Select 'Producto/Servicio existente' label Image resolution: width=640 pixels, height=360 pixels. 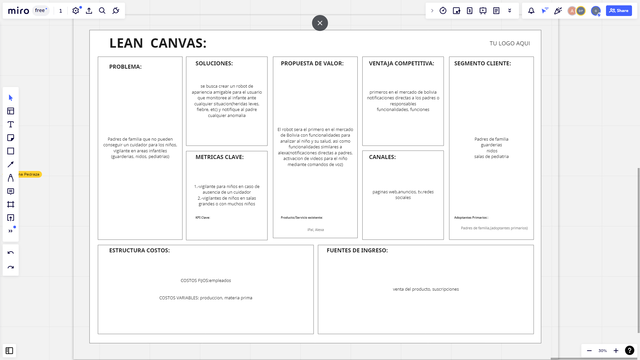click(301, 218)
